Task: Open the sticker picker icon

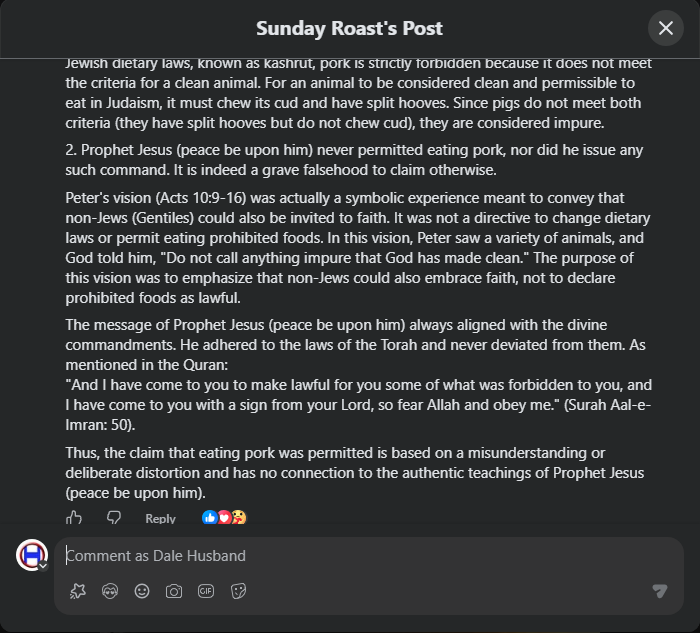Action: click(x=238, y=591)
